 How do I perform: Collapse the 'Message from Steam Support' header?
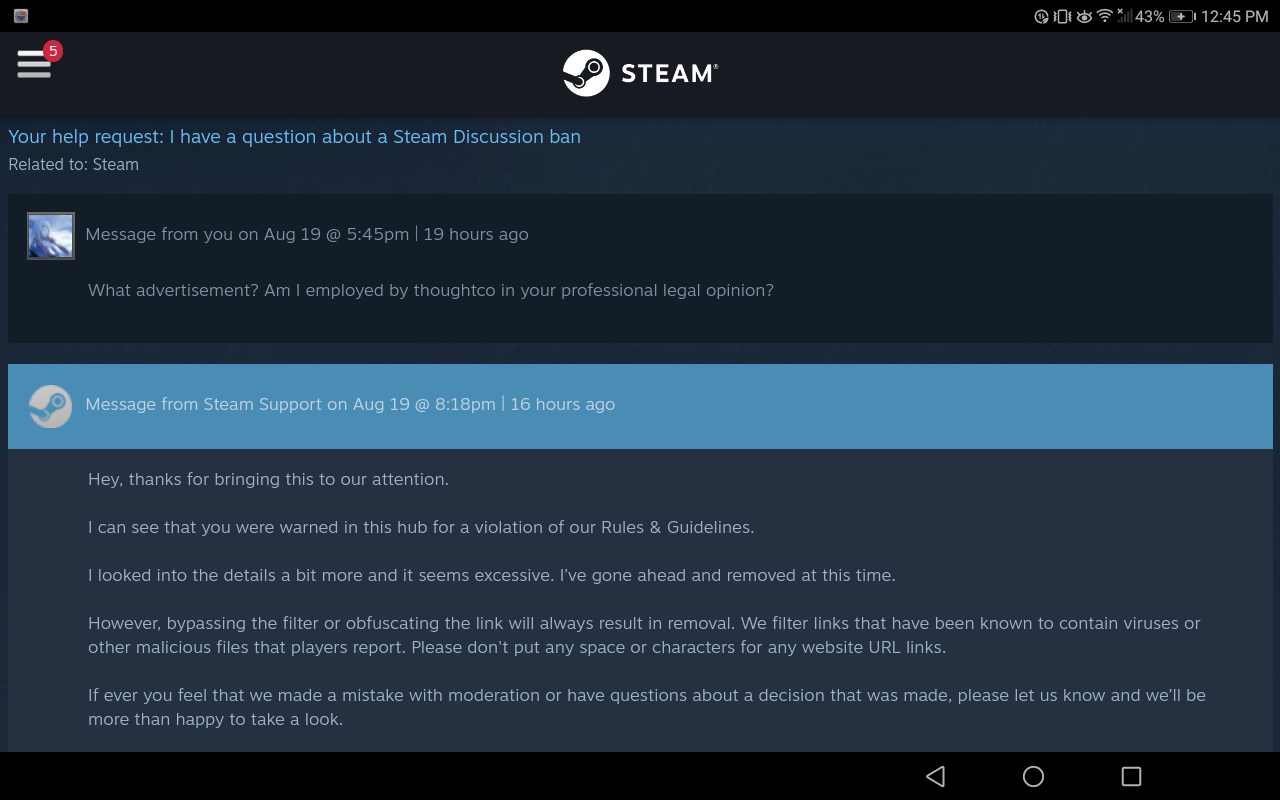tap(640, 406)
